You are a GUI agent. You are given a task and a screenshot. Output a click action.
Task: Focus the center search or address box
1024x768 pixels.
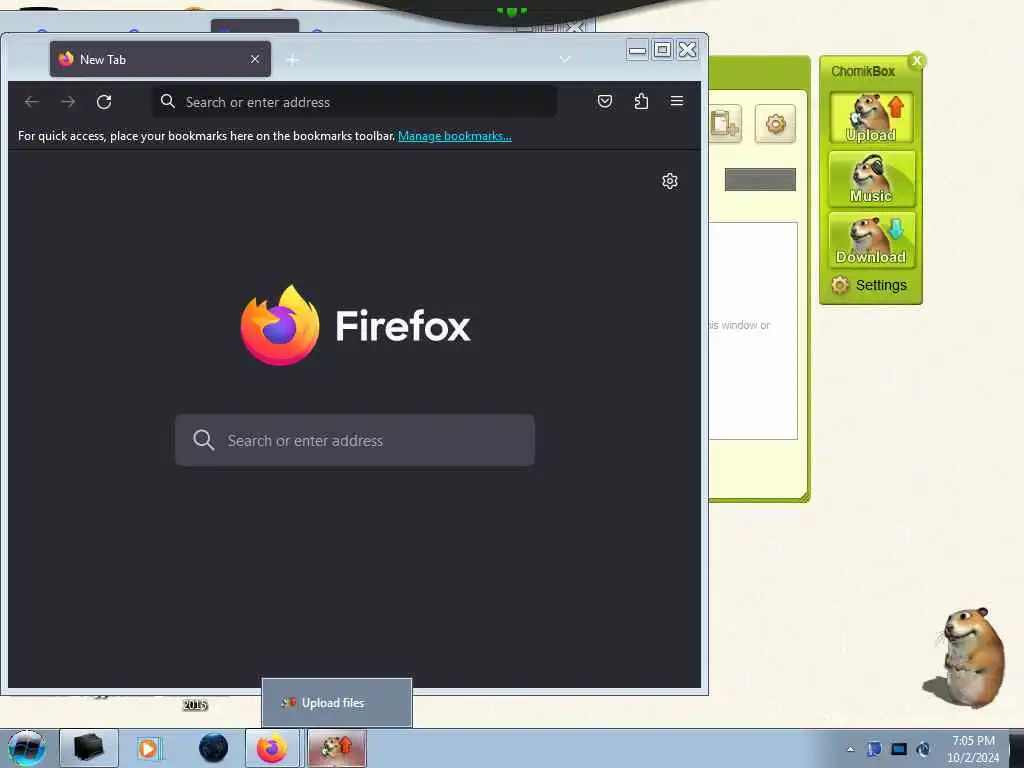point(355,440)
